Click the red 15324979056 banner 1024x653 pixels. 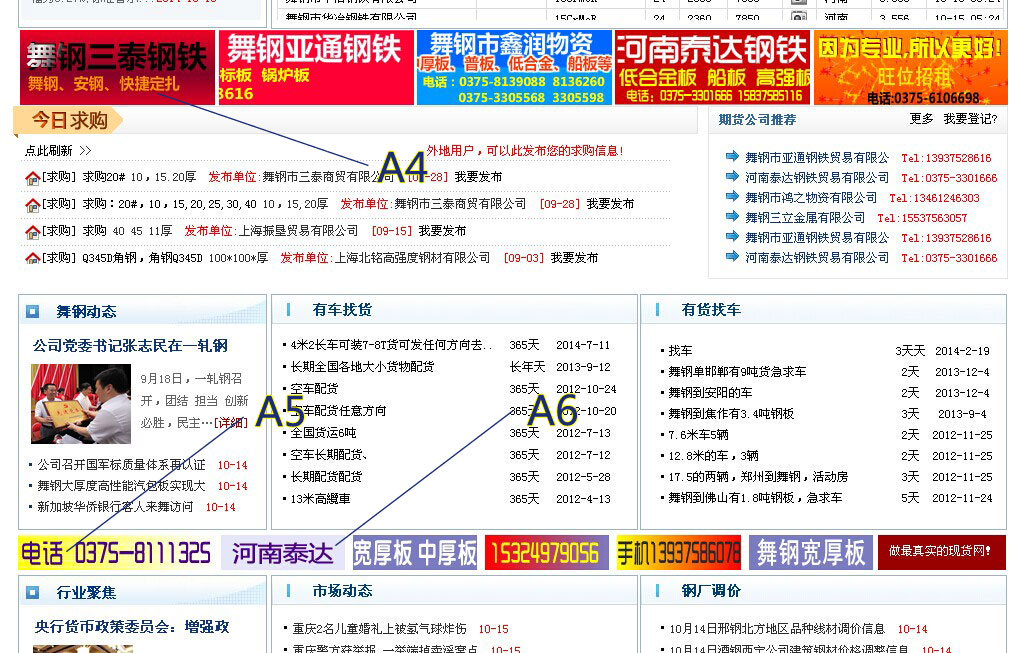(x=547, y=553)
